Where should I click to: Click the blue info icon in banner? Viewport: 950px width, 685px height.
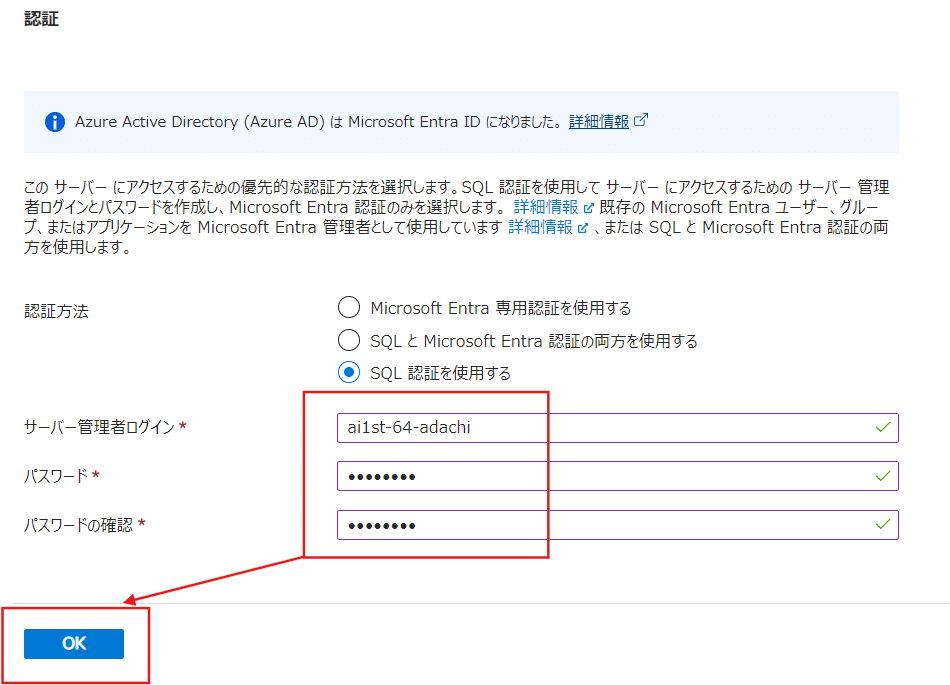pyautogui.click(x=55, y=122)
